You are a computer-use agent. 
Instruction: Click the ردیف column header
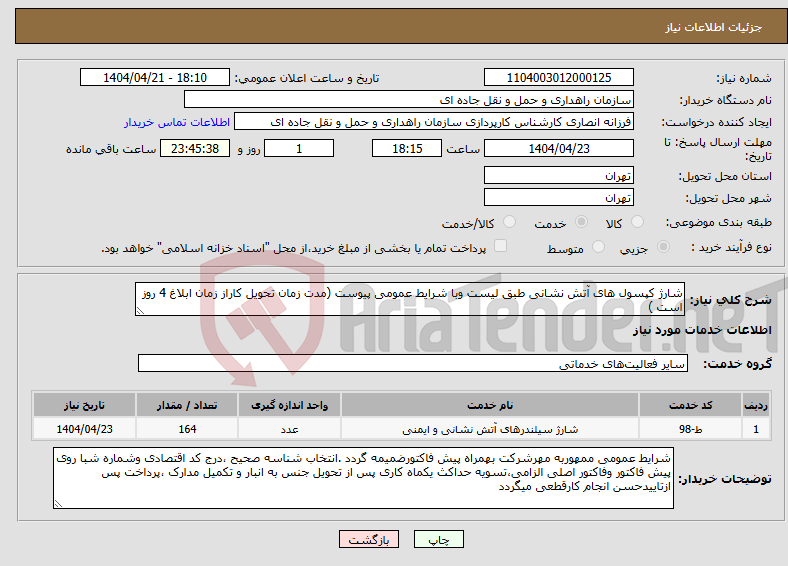click(755, 405)
